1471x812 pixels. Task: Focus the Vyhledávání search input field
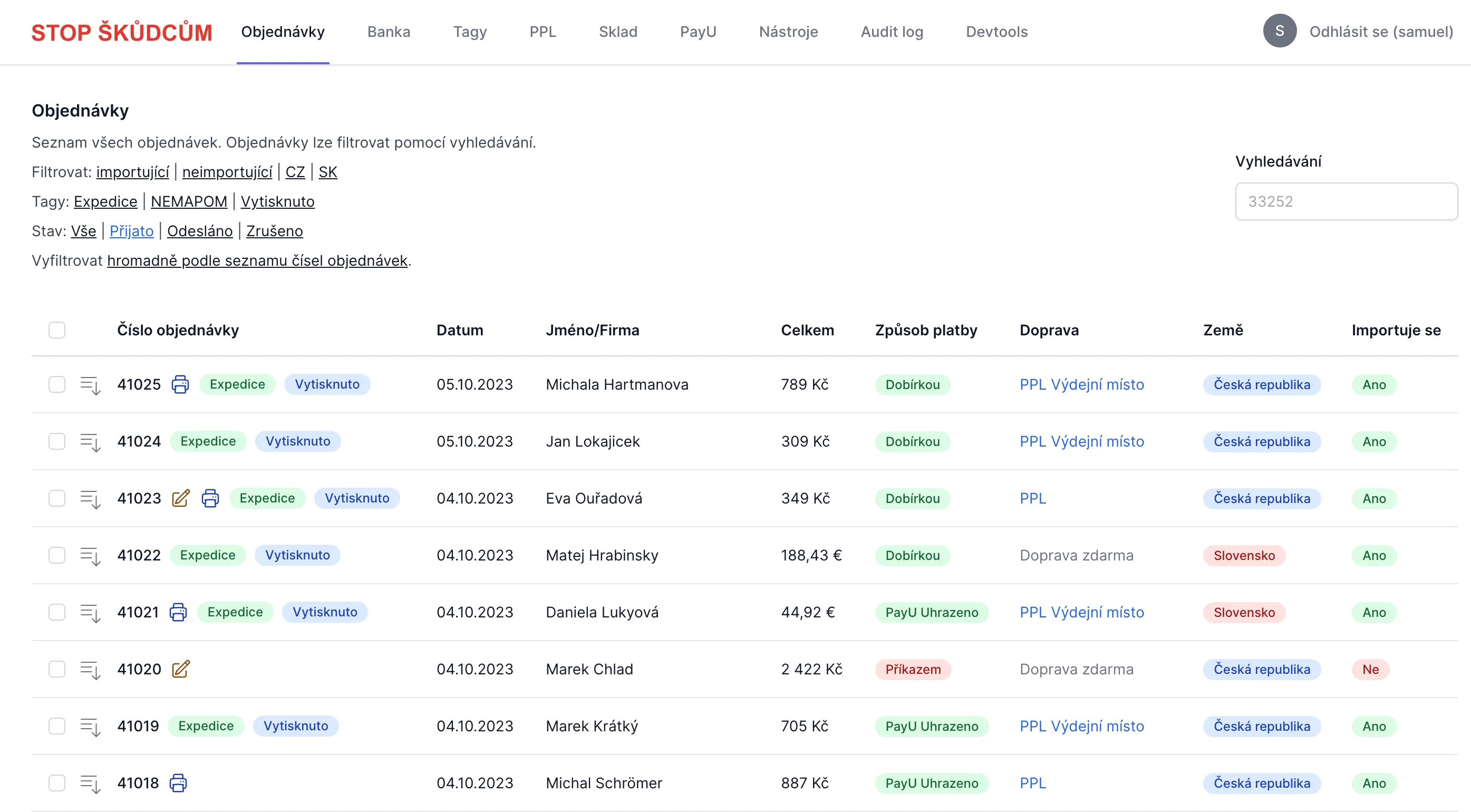tap(1346, 201)
